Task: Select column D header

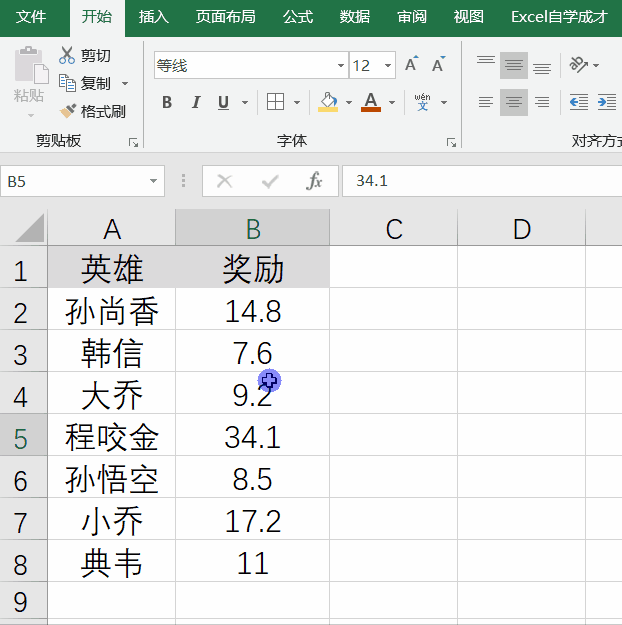Action: point(522,228)
